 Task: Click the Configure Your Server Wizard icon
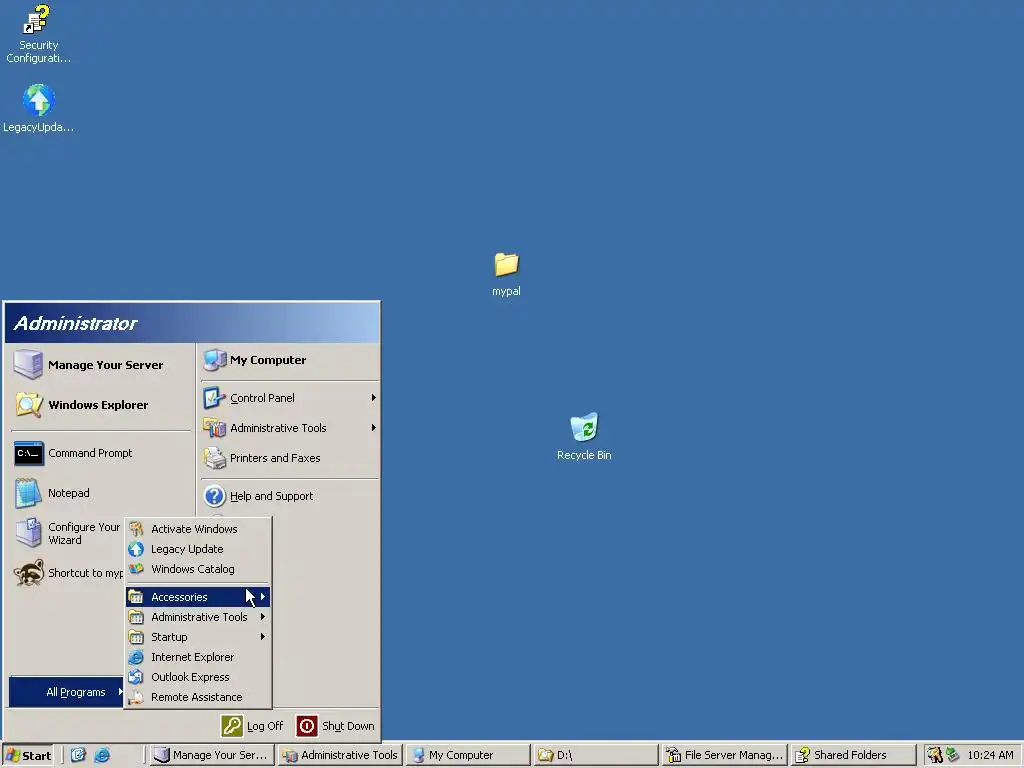pos(29,533)
